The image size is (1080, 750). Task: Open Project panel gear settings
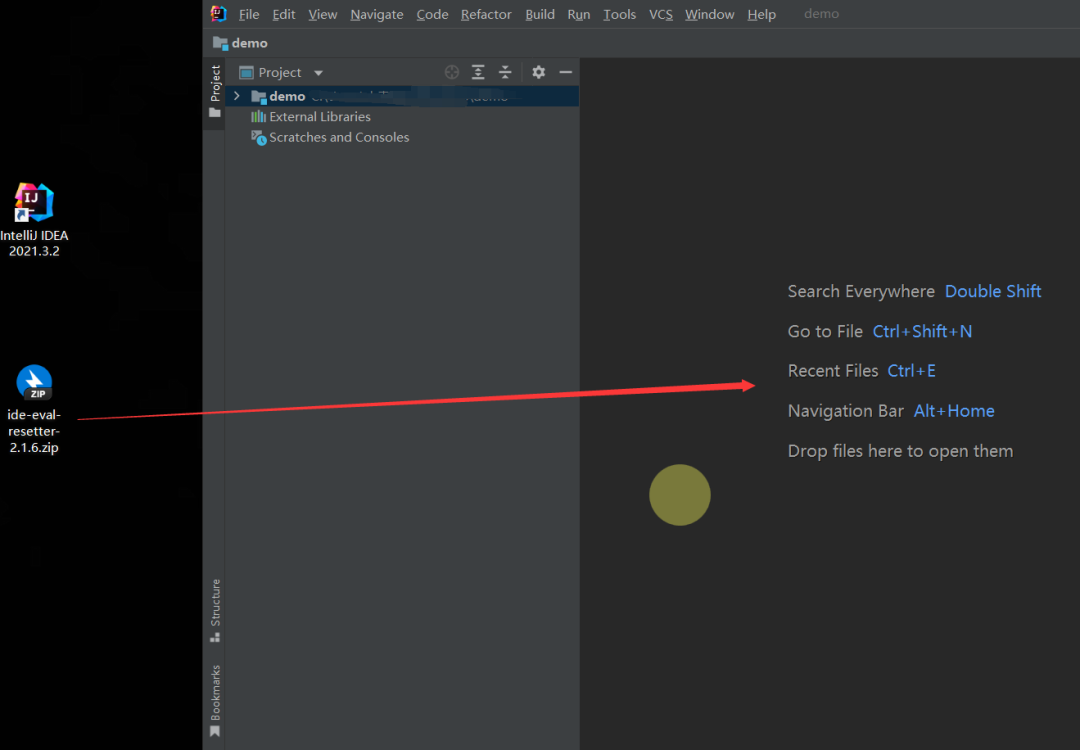click(x=539, y=72)
